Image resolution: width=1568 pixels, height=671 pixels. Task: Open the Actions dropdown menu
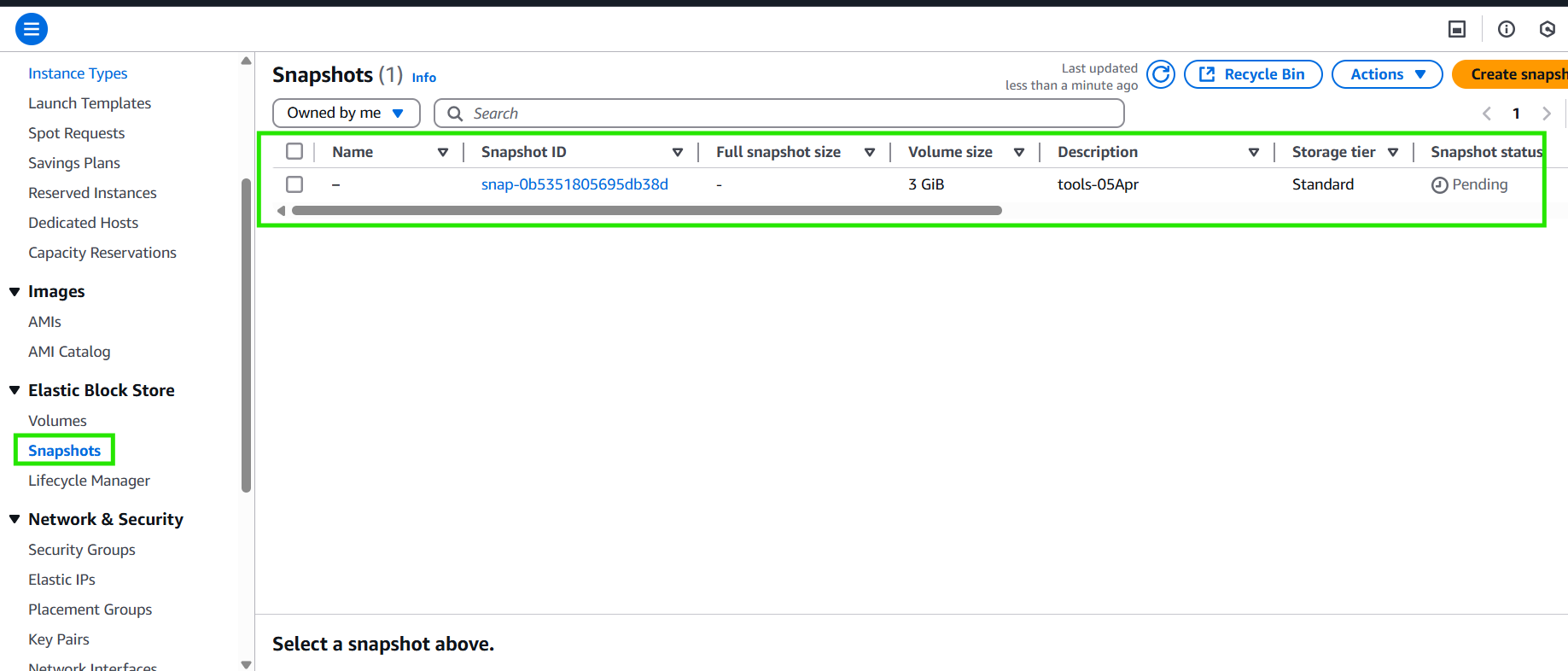click(1387, 74)
